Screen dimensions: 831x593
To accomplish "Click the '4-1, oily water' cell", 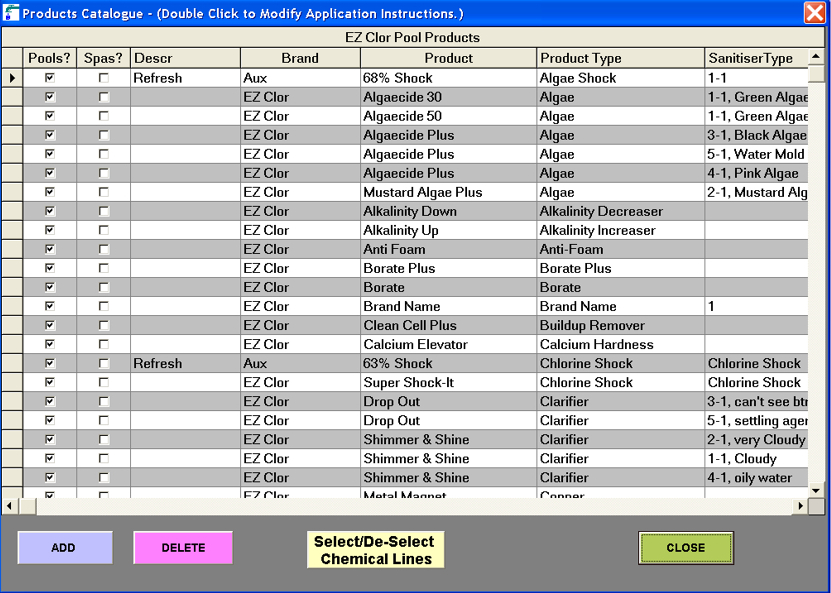I will click(x=756, y=477).
